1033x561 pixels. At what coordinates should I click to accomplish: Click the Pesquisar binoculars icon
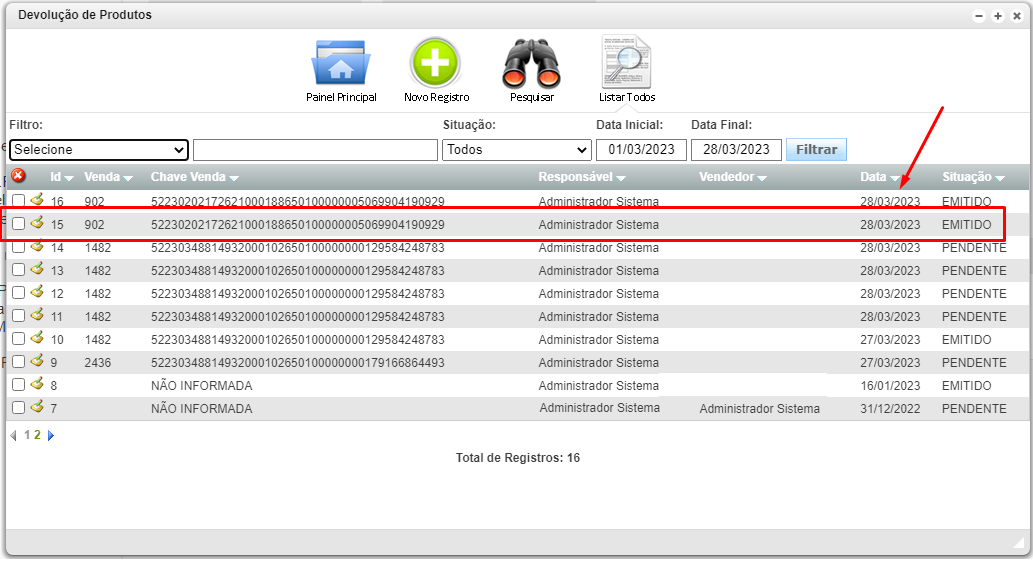[x=531, y=63]
